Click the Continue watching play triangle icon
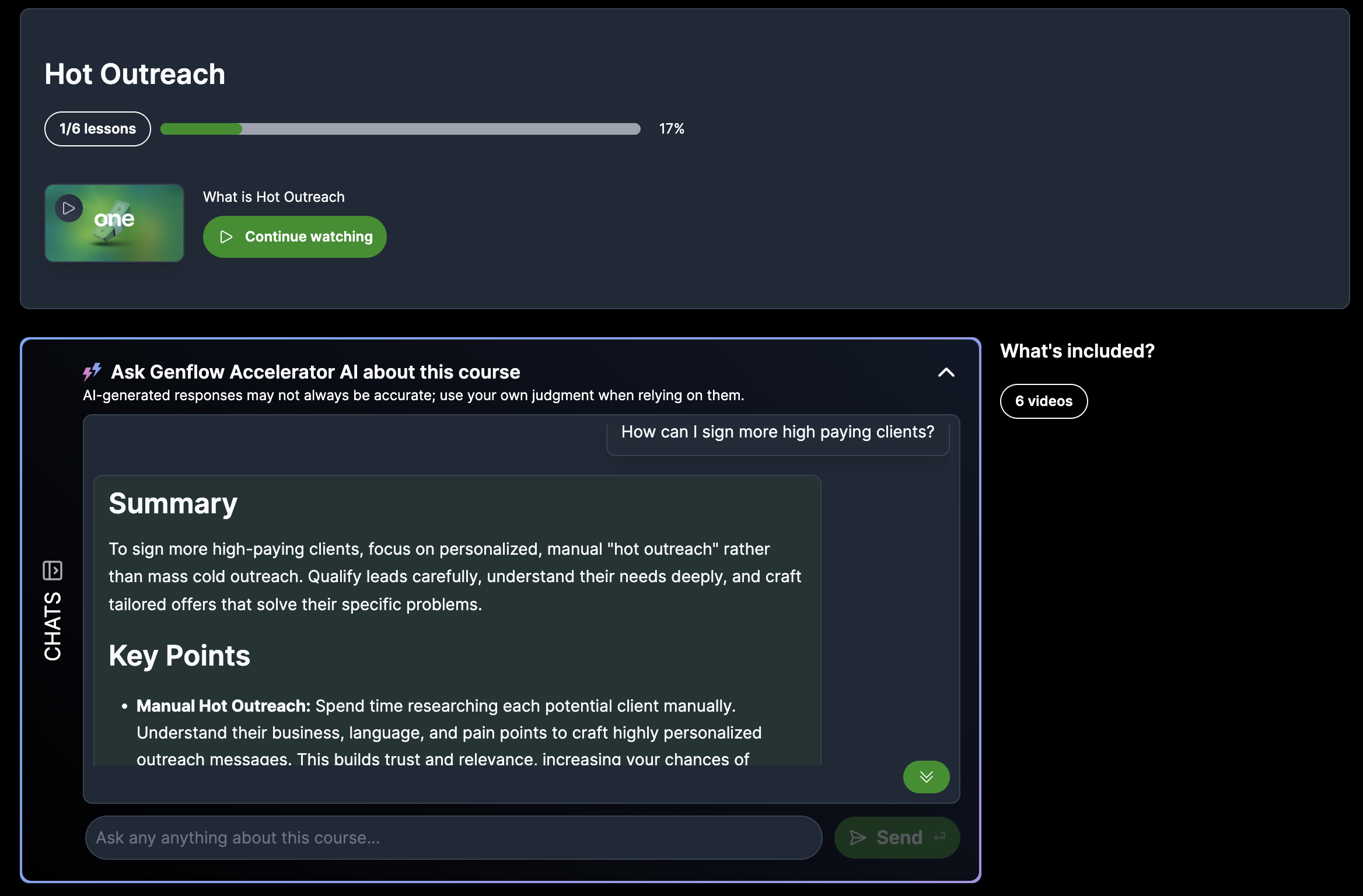The height and width of the screenshot is (896, 1363). click(x=226, y=237)
